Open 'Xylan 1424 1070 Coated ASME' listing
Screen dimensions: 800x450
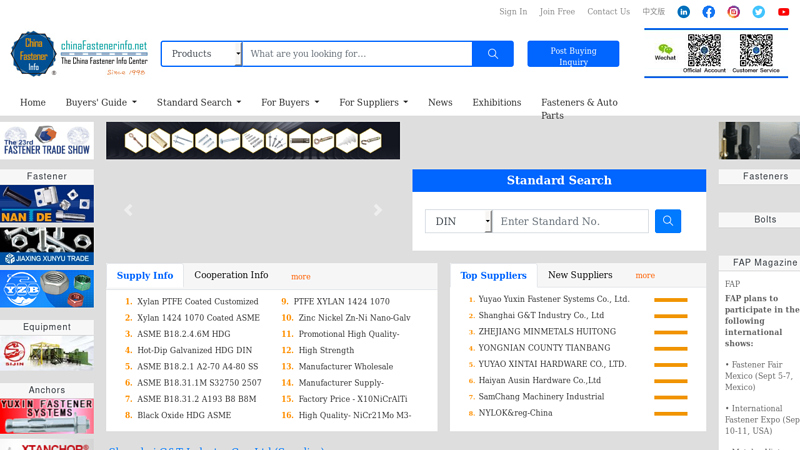pos(198,318)
